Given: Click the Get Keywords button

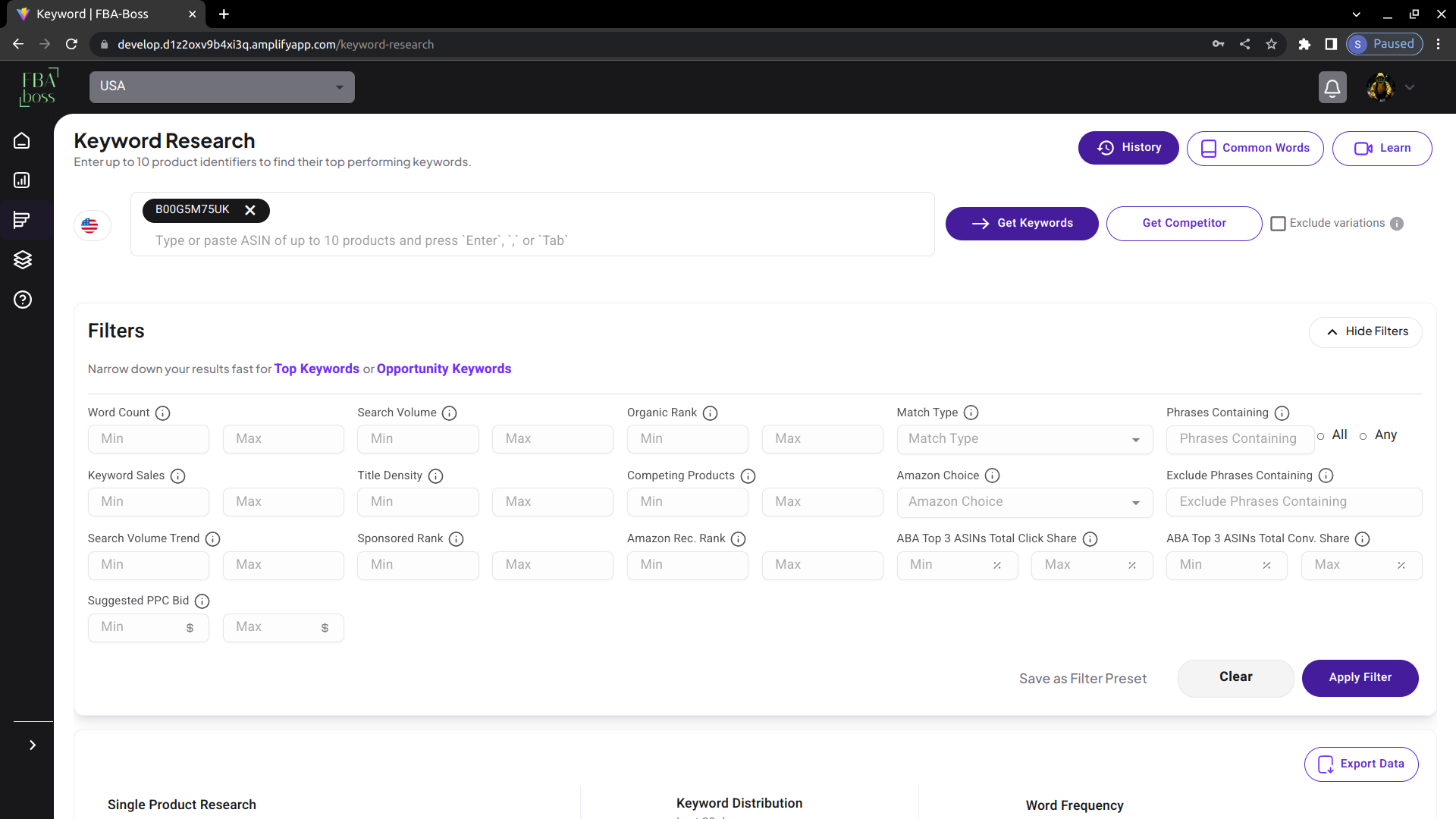Looking at the screenshot, I should pyautogui.click(x=1021, y=224).
